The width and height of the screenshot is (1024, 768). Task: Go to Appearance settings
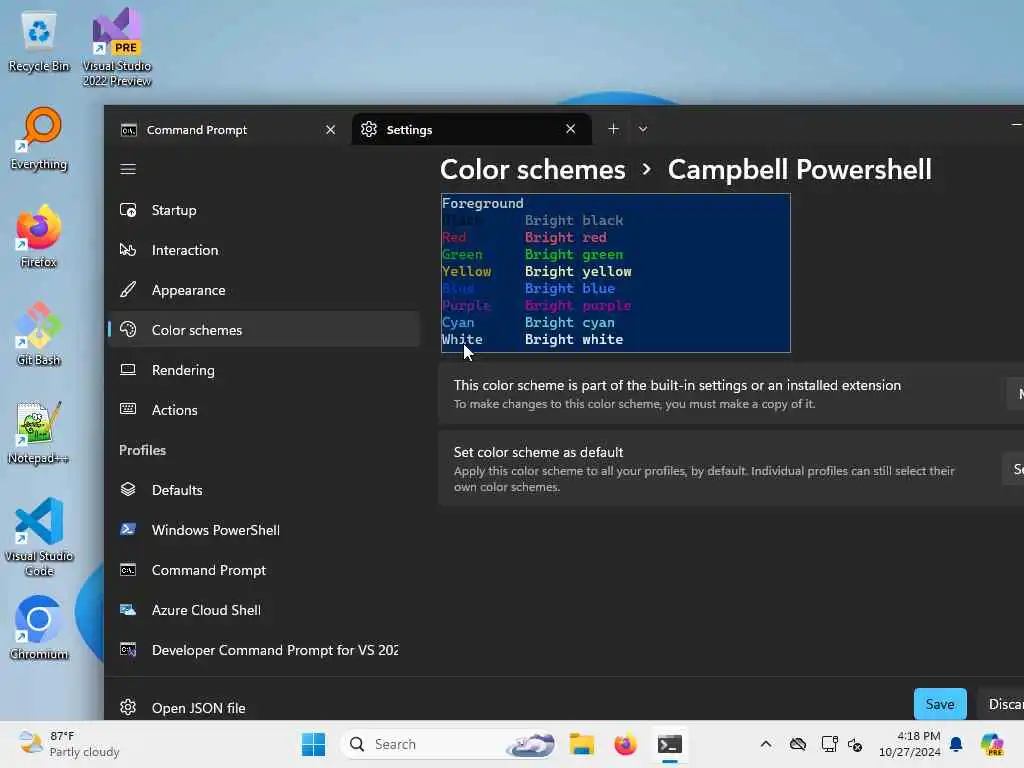(264, 290)
